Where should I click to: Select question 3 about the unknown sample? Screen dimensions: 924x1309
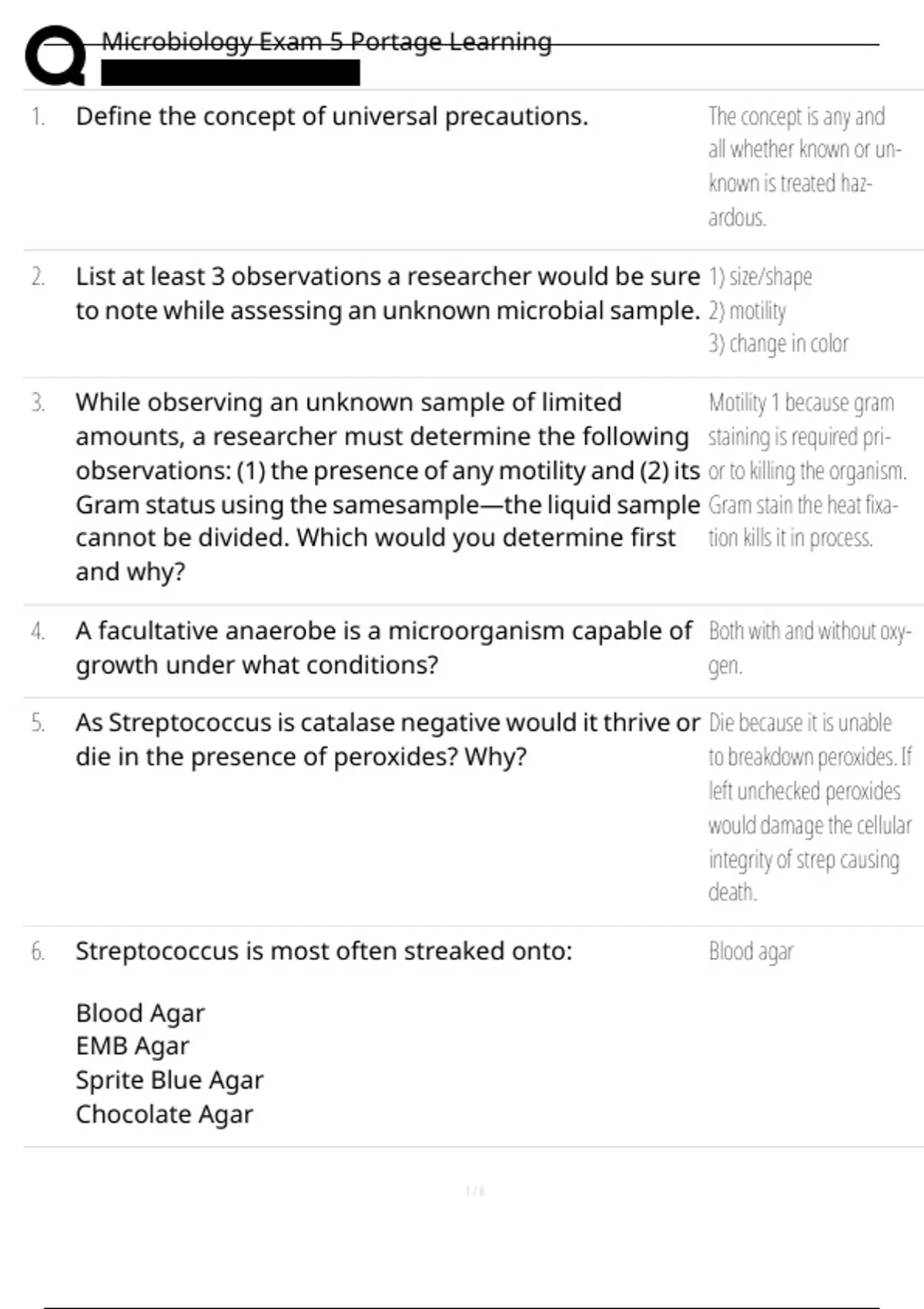(x=387, y=487)
